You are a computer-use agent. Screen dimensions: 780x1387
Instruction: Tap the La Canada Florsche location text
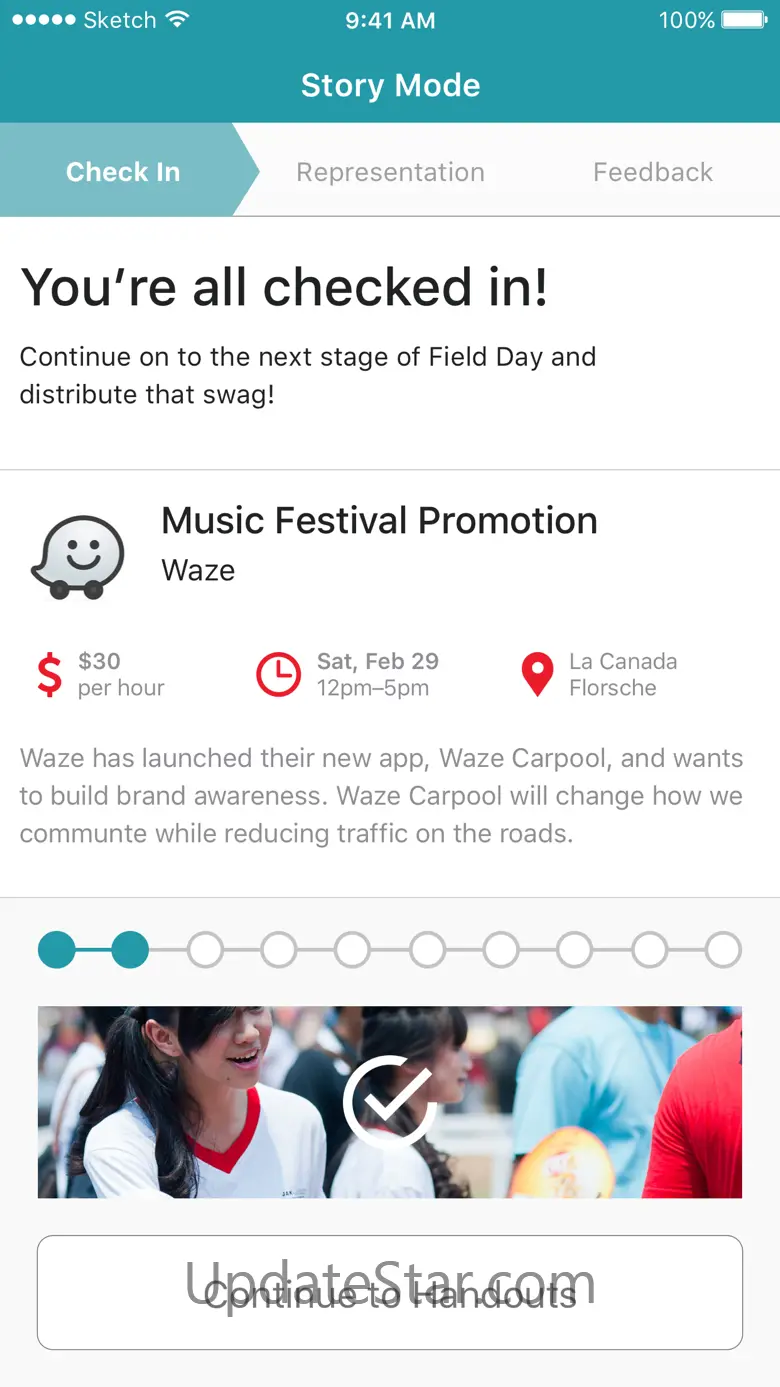click(622, 674)
